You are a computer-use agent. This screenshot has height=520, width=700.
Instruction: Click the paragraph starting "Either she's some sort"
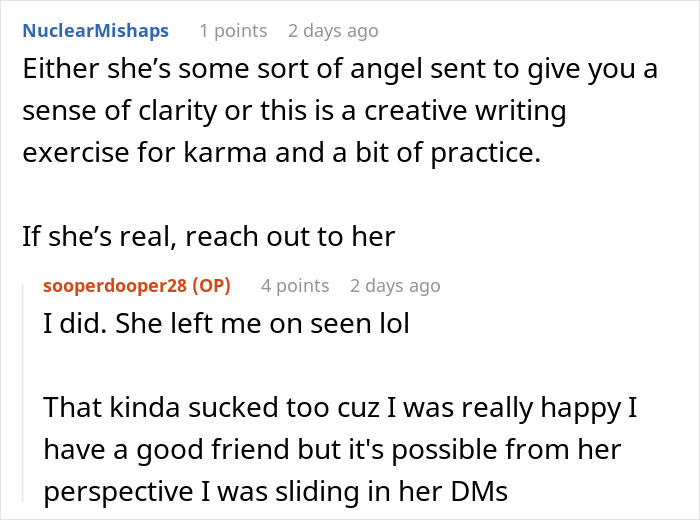[x=340, y=111]
